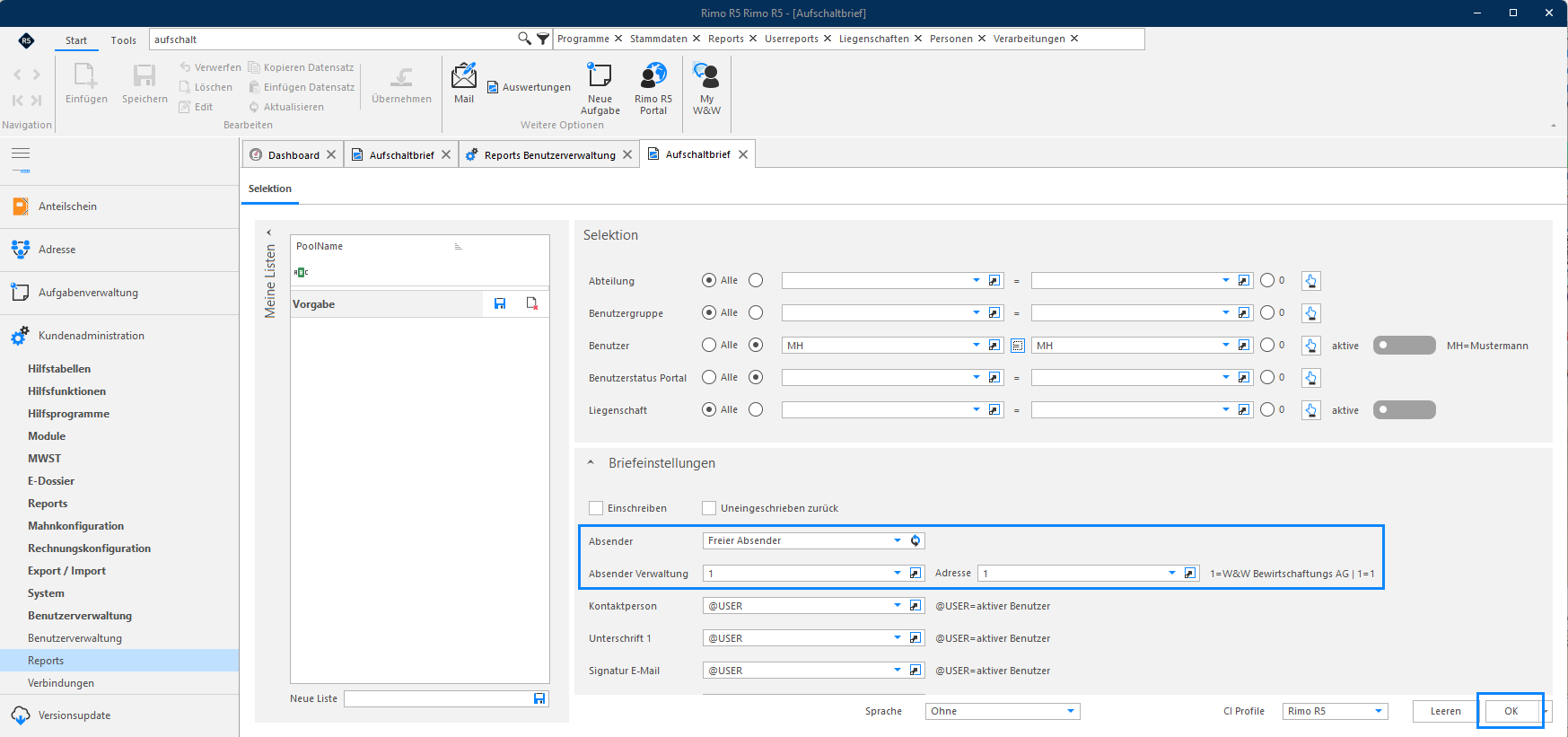Click the OK button
This screenshot has height=737, width=1568.
(x=1511, y=711)
